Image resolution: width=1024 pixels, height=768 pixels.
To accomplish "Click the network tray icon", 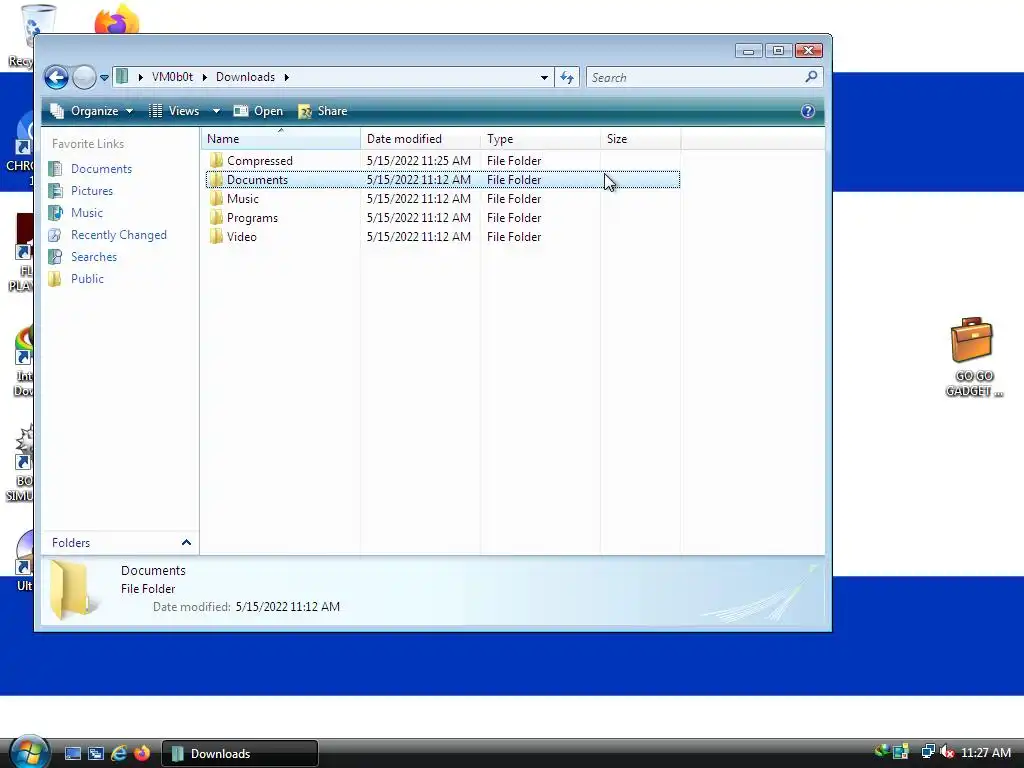I will click(x=927, y=752).
